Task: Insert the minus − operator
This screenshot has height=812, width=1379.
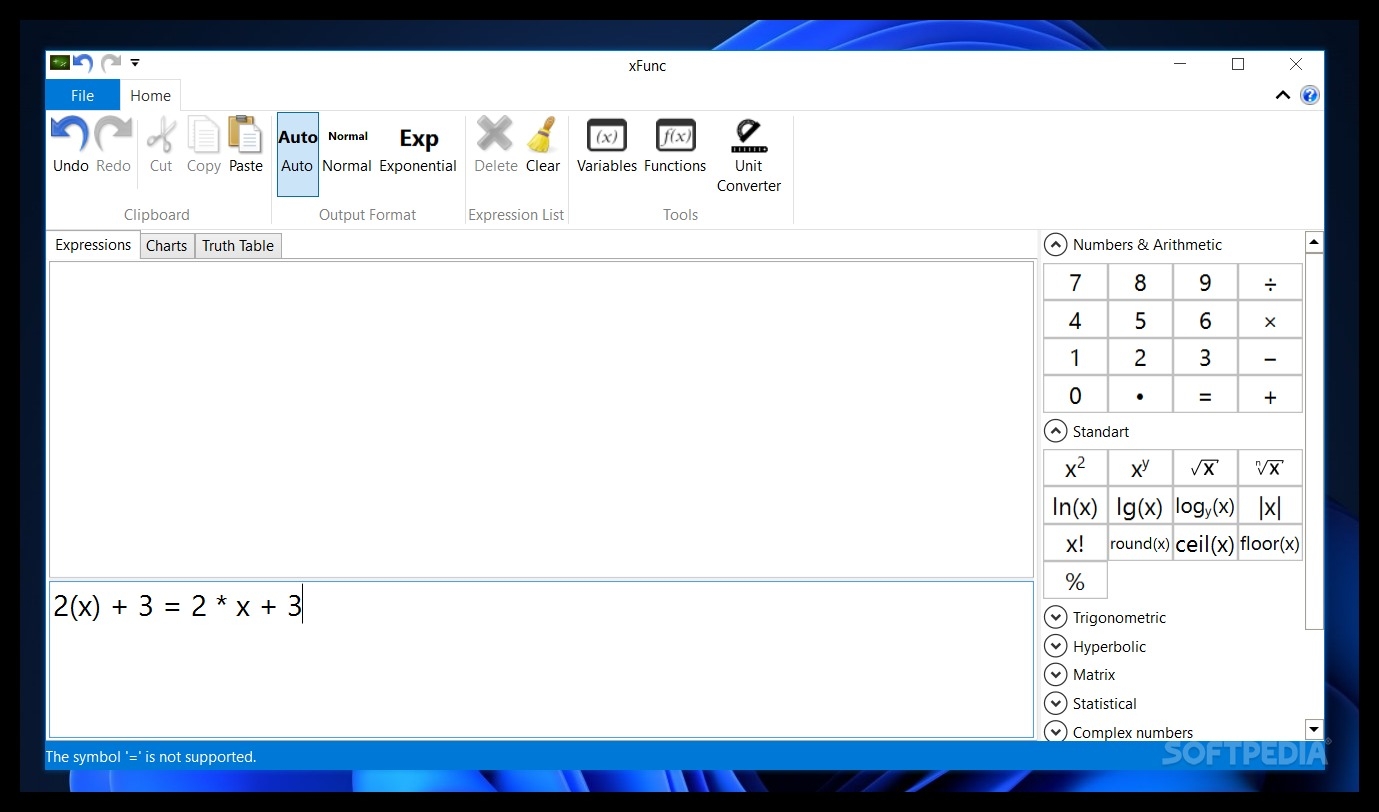Action: tap(1270, 358)
